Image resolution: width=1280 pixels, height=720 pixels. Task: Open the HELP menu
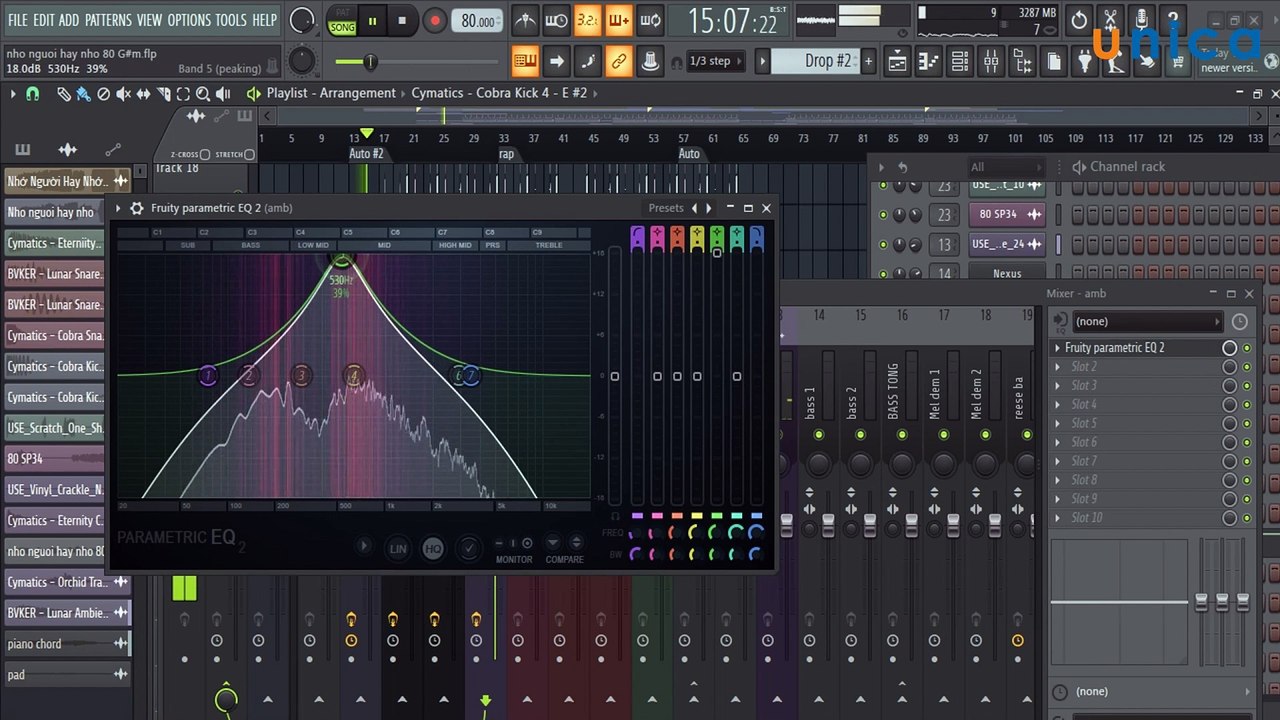264,20
